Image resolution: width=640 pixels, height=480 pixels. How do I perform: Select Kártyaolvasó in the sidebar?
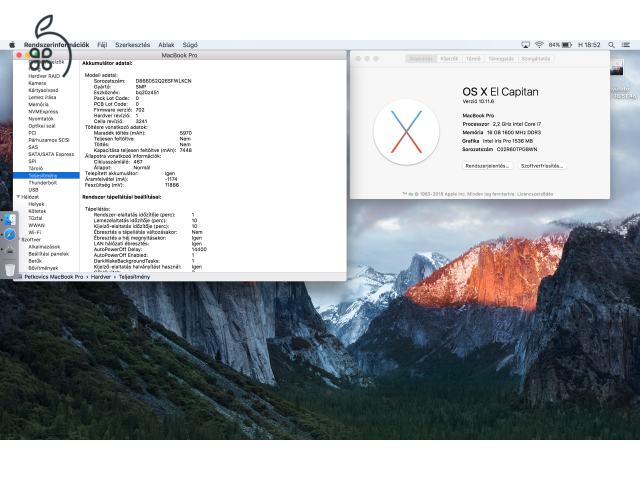(43, 90)
